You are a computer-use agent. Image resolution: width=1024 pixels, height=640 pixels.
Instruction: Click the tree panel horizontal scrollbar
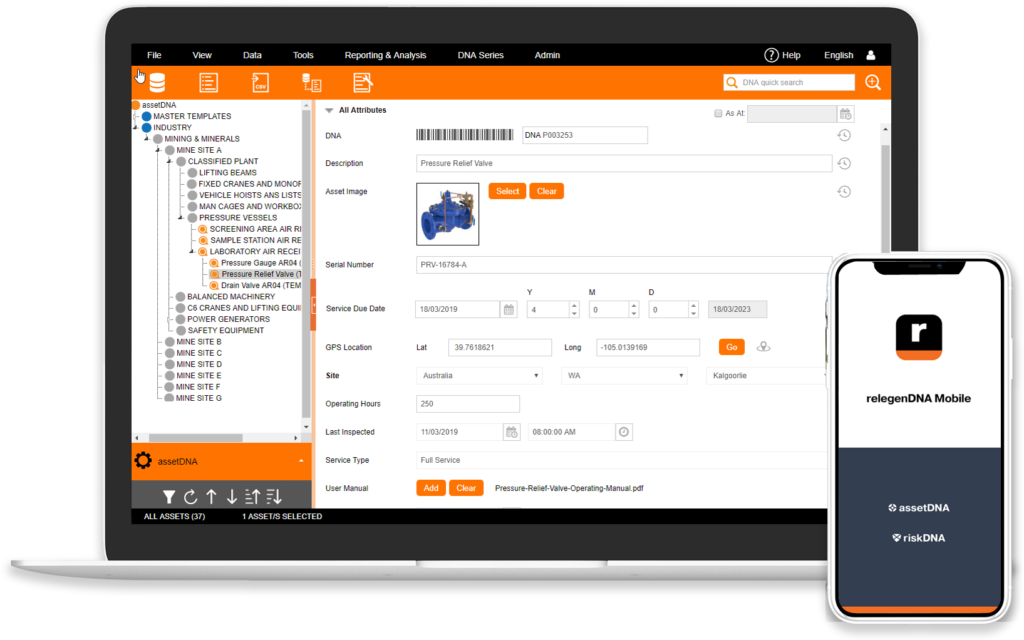click(196, 438)
